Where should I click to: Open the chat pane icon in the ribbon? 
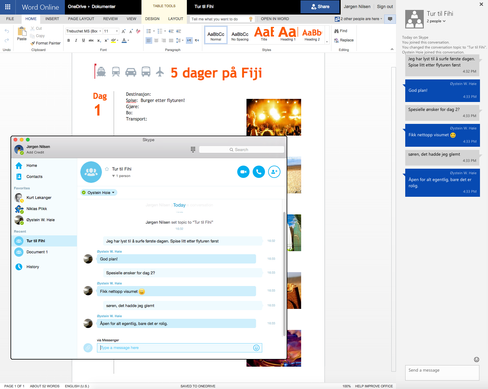pos(390,19)
